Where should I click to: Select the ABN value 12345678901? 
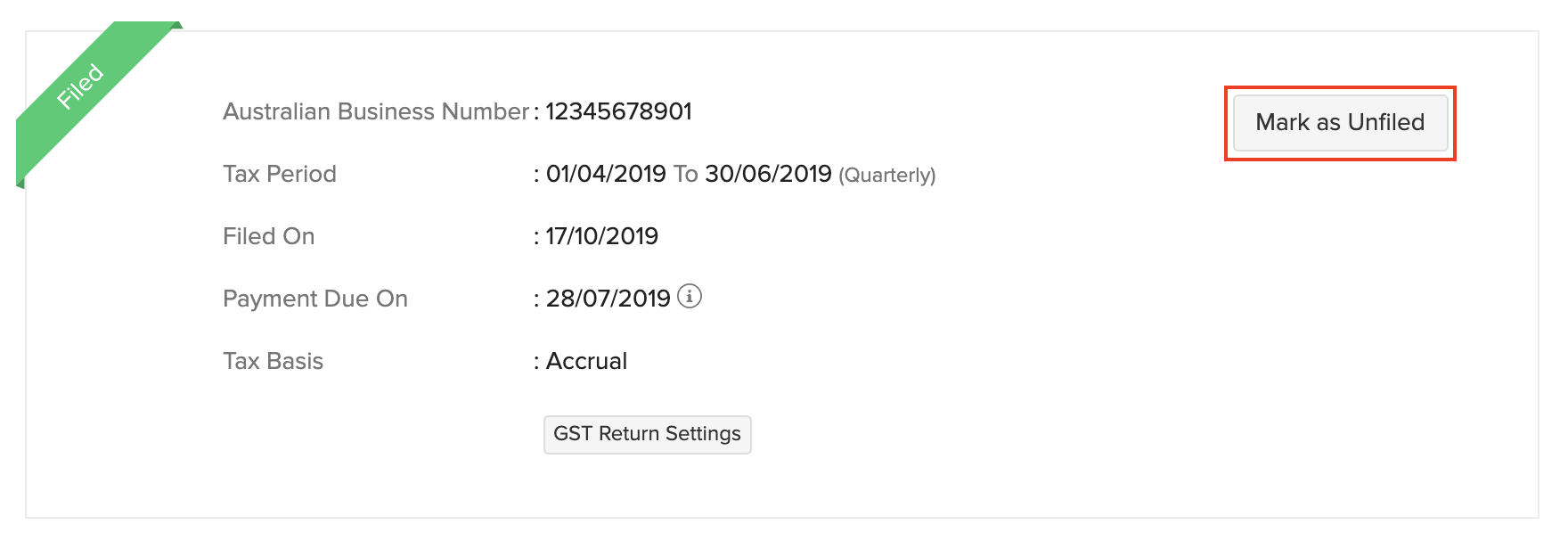618,111
